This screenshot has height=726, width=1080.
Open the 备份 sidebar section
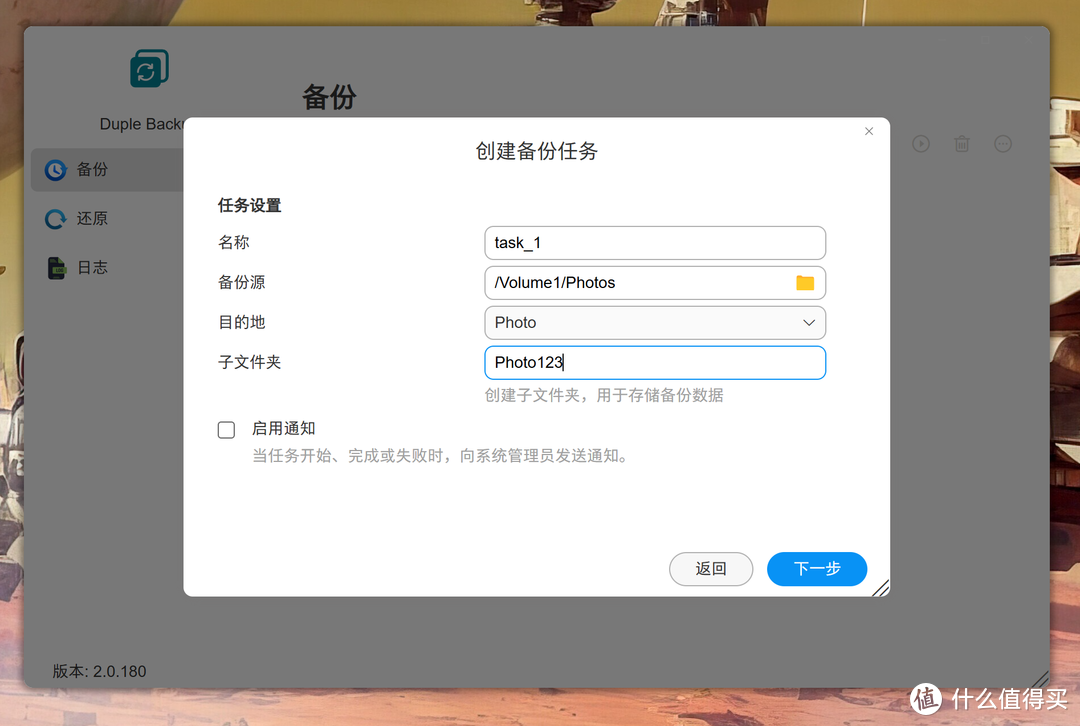(107, 169)
